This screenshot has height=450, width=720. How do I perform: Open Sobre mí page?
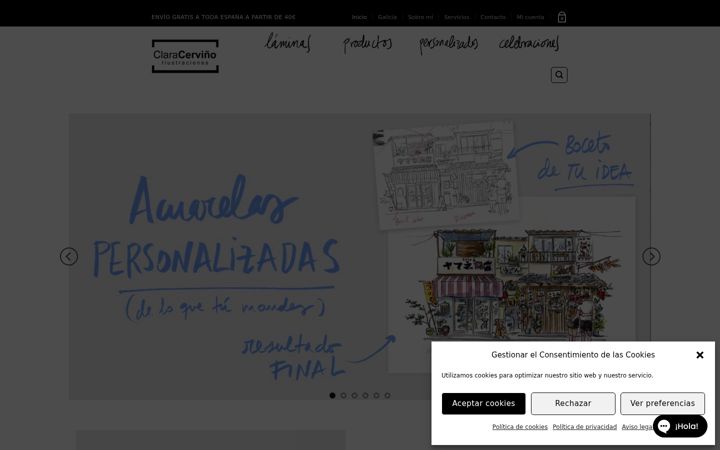420,17
